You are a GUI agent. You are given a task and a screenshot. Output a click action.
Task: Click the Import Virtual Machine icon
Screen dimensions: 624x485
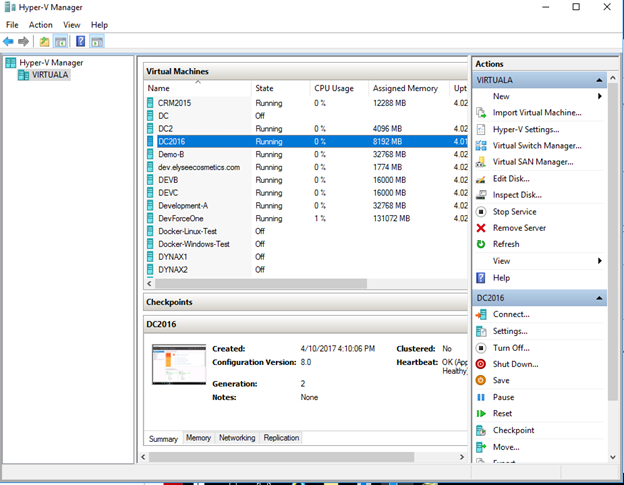point(481,113)
